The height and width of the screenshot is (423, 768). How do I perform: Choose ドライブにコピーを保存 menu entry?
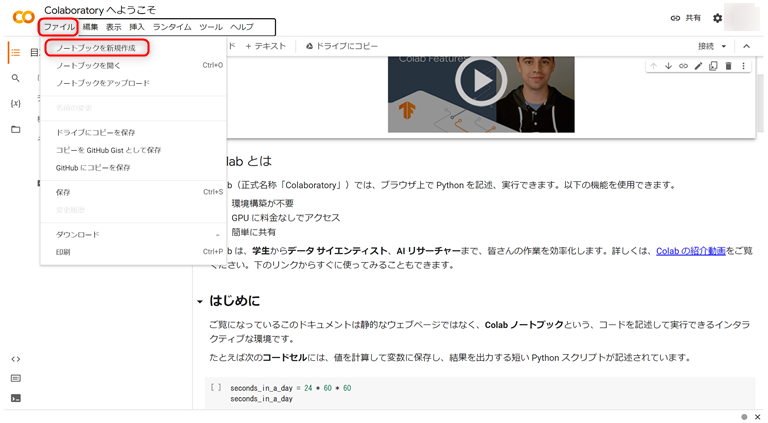point(95,132)
